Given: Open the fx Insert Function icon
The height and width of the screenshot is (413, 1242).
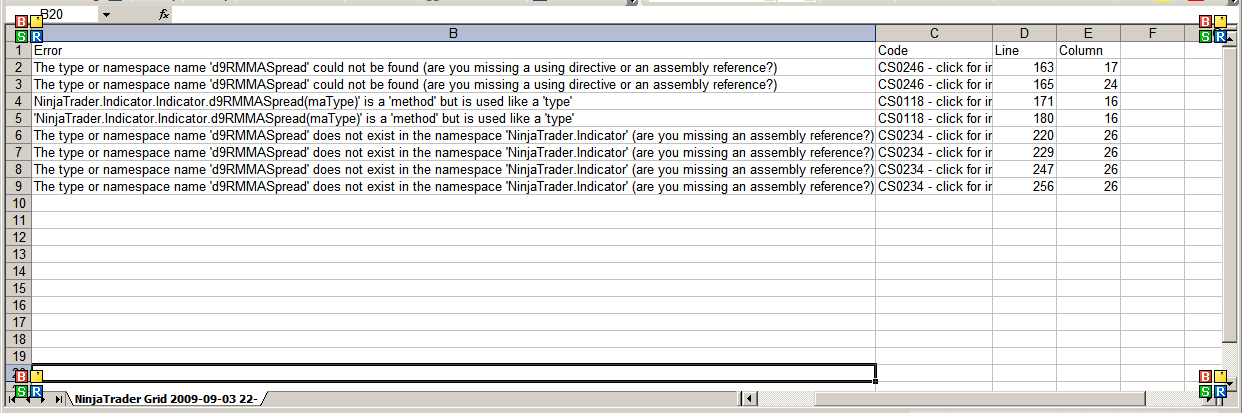Looking at the screenshot, I should pos(164,15).
